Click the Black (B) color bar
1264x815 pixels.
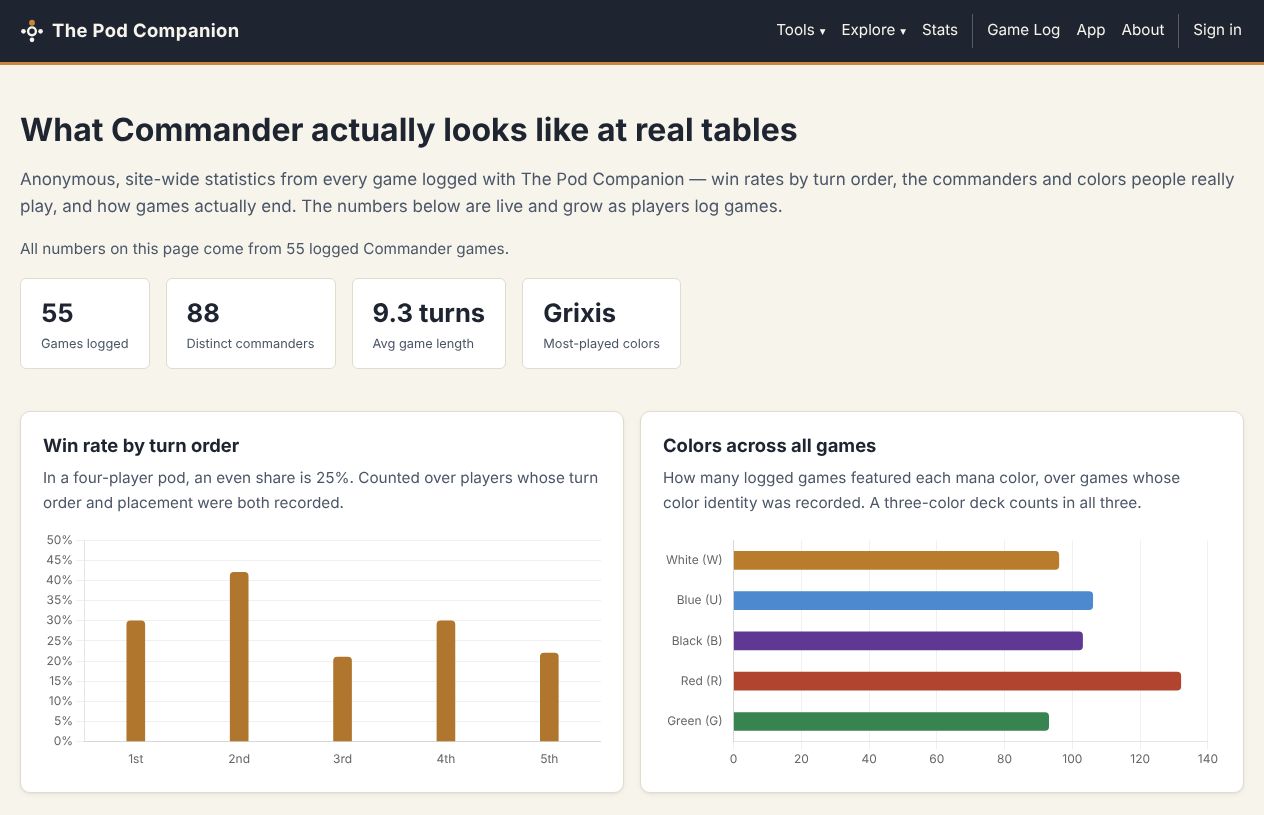tap(908, 640)
